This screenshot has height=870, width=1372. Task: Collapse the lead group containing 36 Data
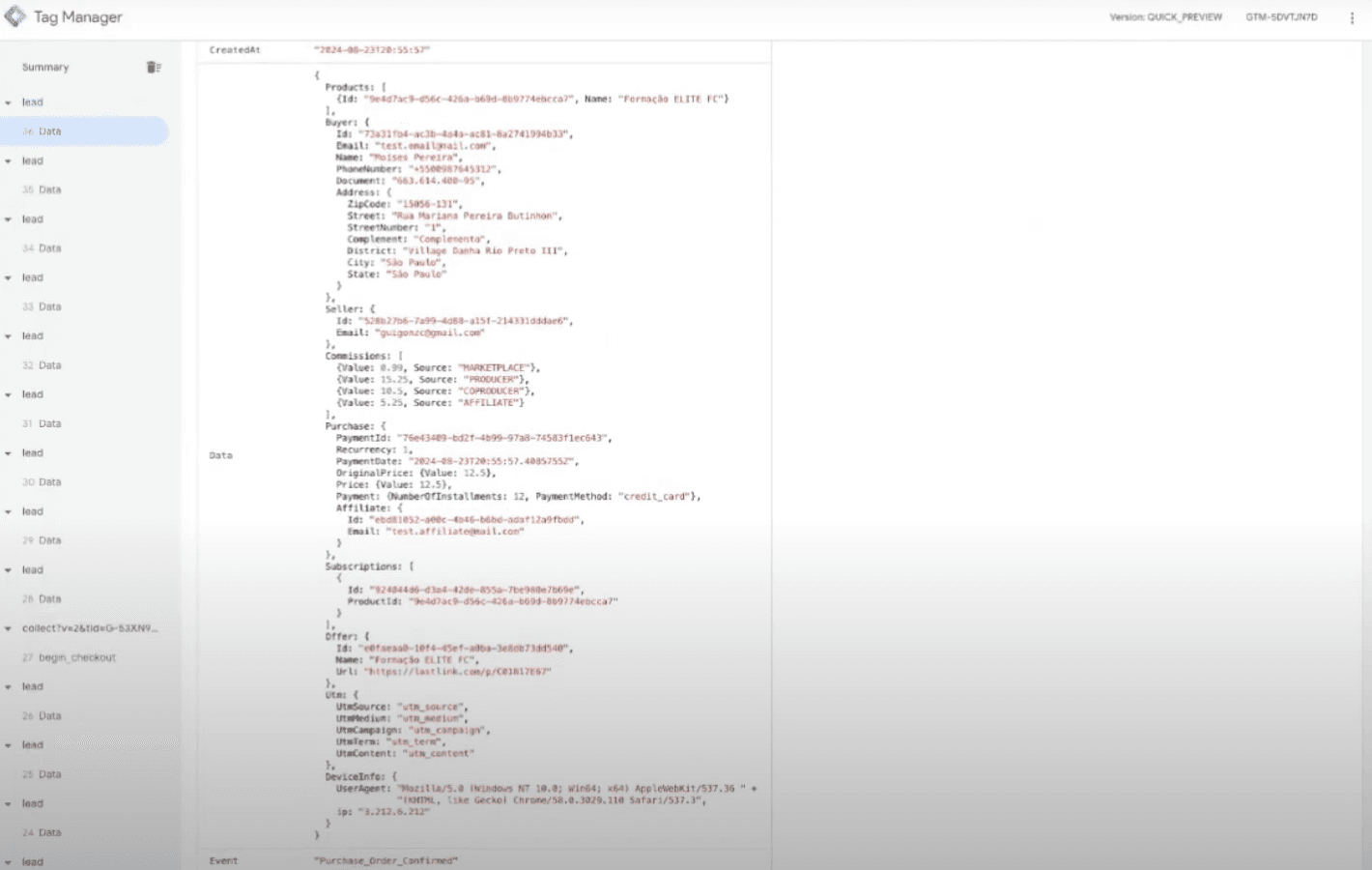[8, 102]
